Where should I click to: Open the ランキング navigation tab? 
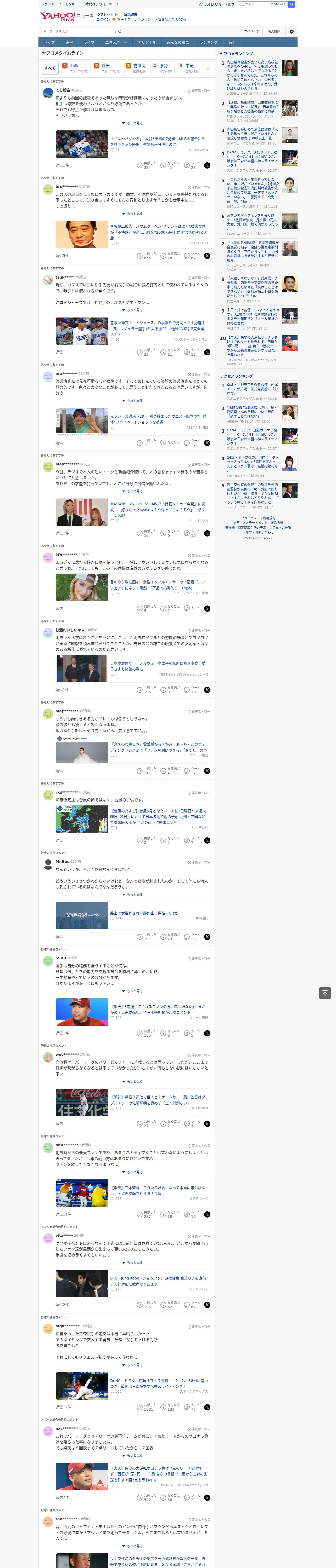[209, 43]
